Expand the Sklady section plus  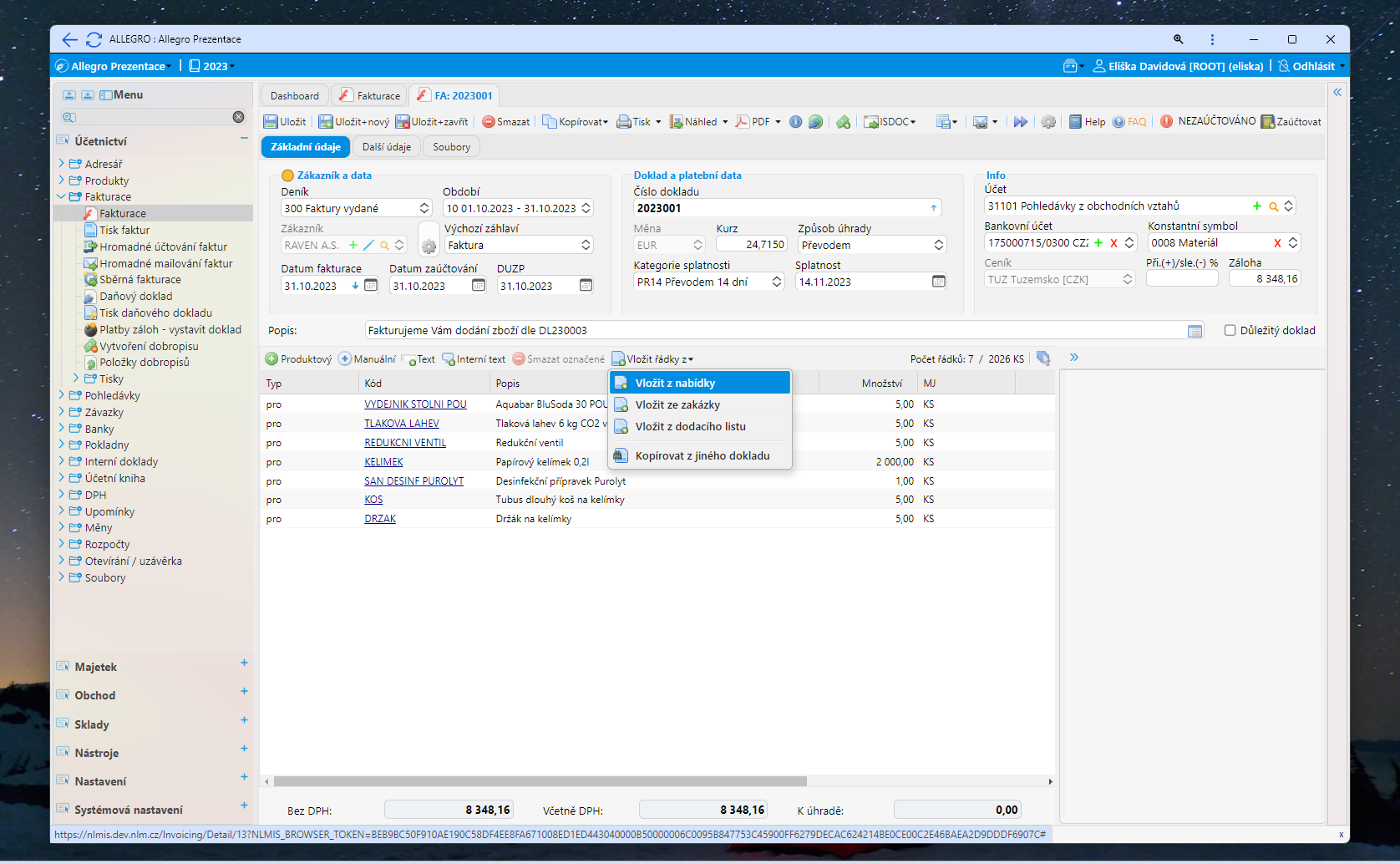click(x=244, y=719)
